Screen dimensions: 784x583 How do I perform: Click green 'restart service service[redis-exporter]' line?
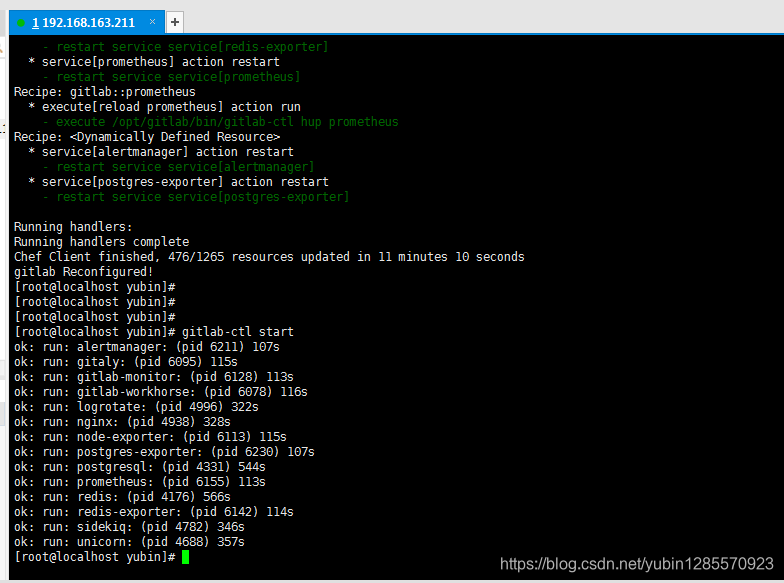(x=186, y=46)
